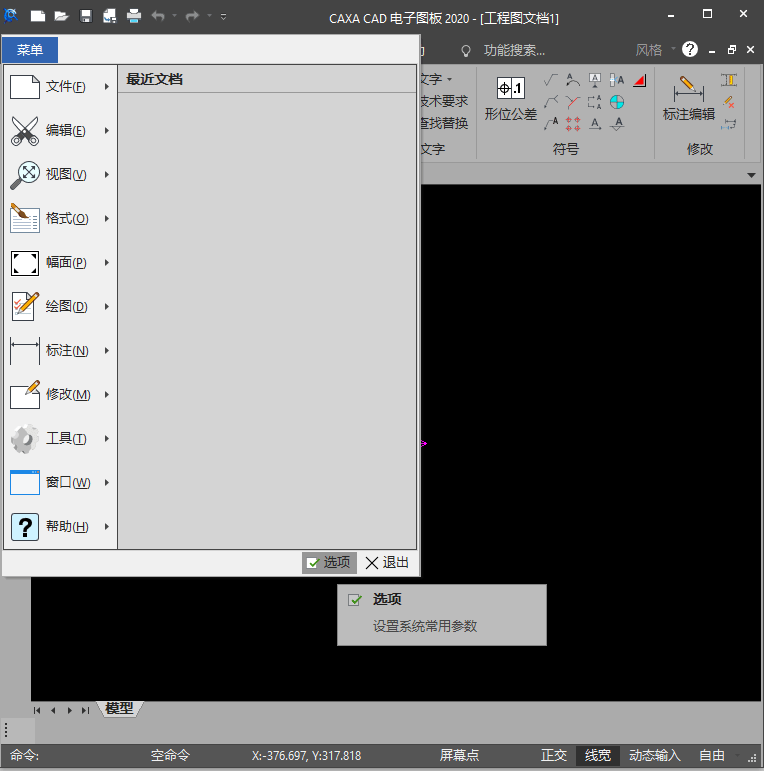The width and height of the screenshot is (764, 771).
Task: Open the 幅面(P) menu
Action: tap(60, 263)
